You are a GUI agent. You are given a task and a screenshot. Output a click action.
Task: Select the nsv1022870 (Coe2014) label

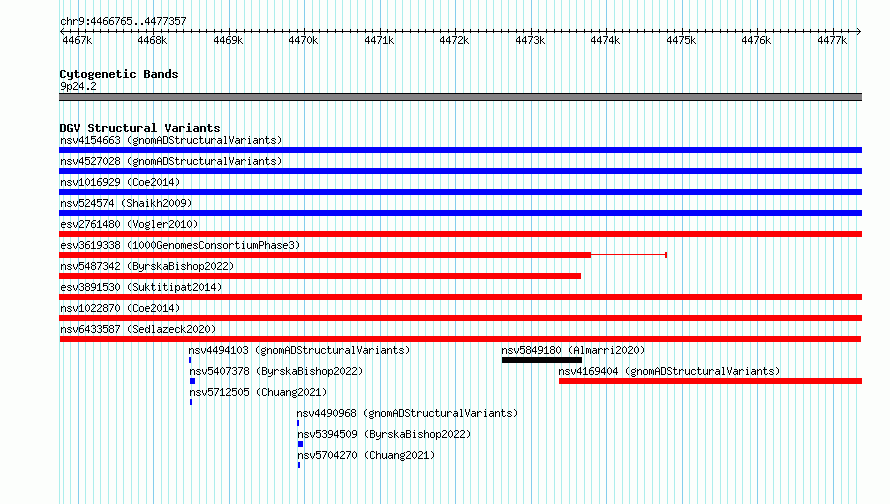tap(120, 308)
